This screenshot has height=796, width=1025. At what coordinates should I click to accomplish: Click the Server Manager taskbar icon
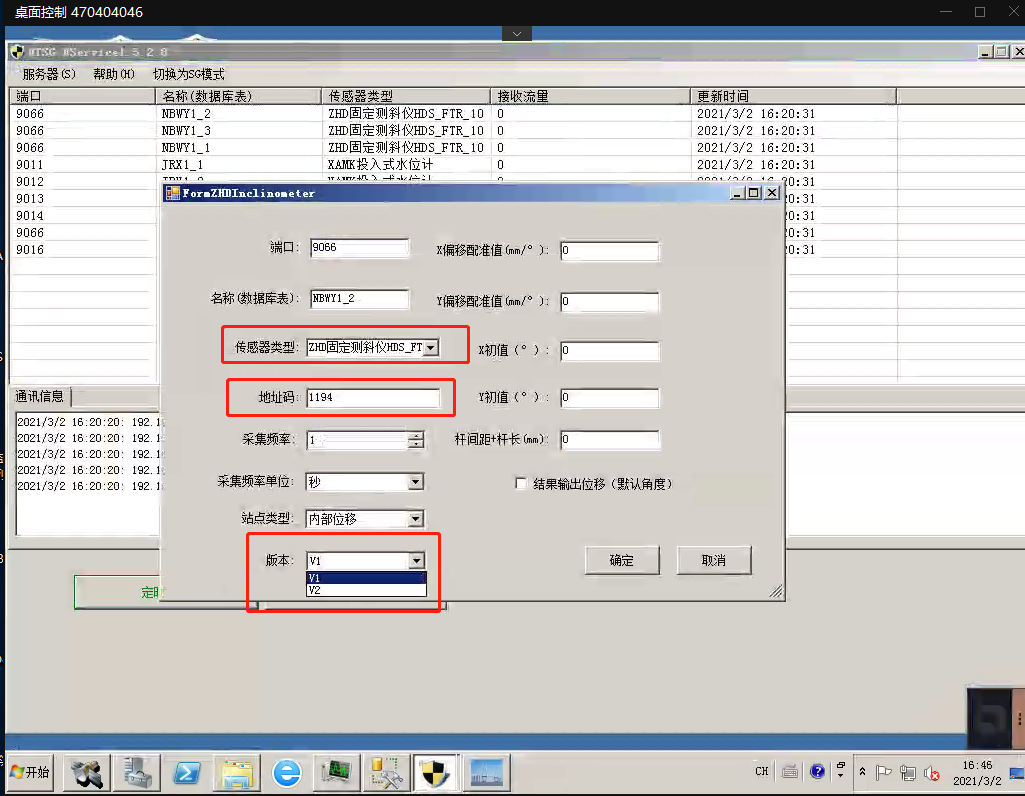[x=136, y=772]
